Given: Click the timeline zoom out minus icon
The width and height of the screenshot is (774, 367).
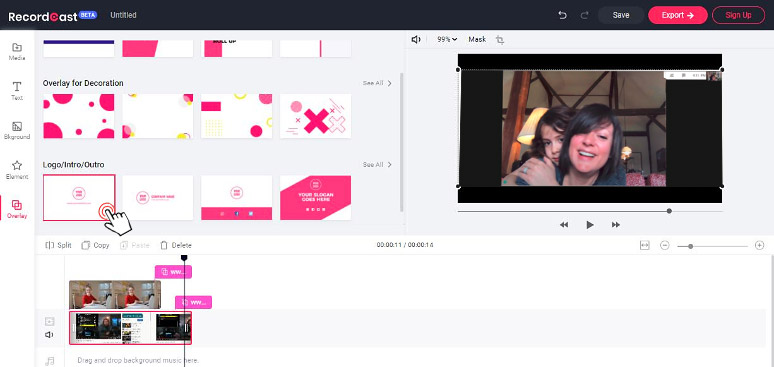Looking at the screenshot, I should click(x=664, y=245).
